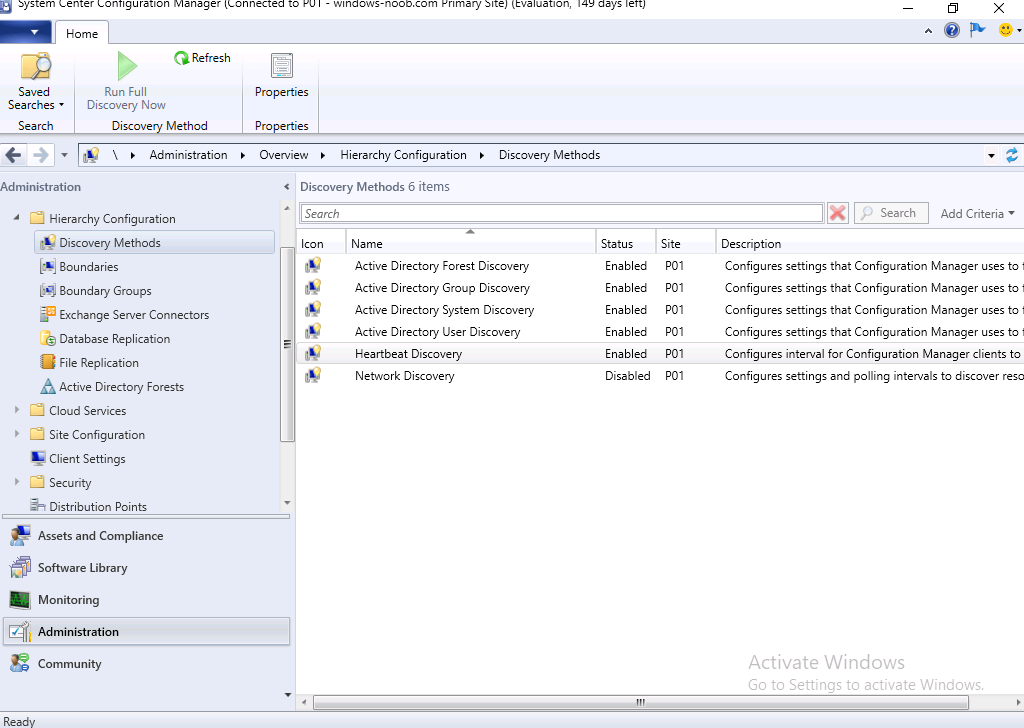The image size is (1024, 728).
Task: Click Hierarchy Configuration in the breadcrumb
Action: (403, 155)
